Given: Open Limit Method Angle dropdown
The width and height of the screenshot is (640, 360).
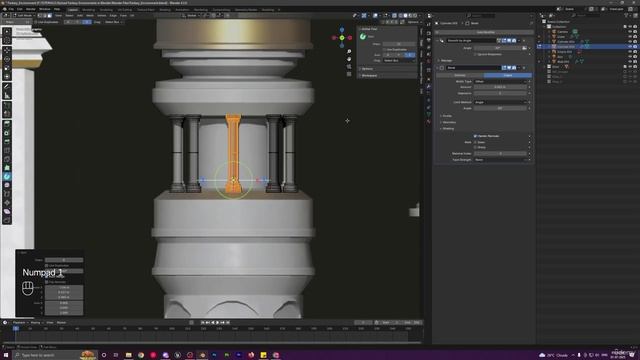Looking at the screenshot, I should tap(500, 102).
